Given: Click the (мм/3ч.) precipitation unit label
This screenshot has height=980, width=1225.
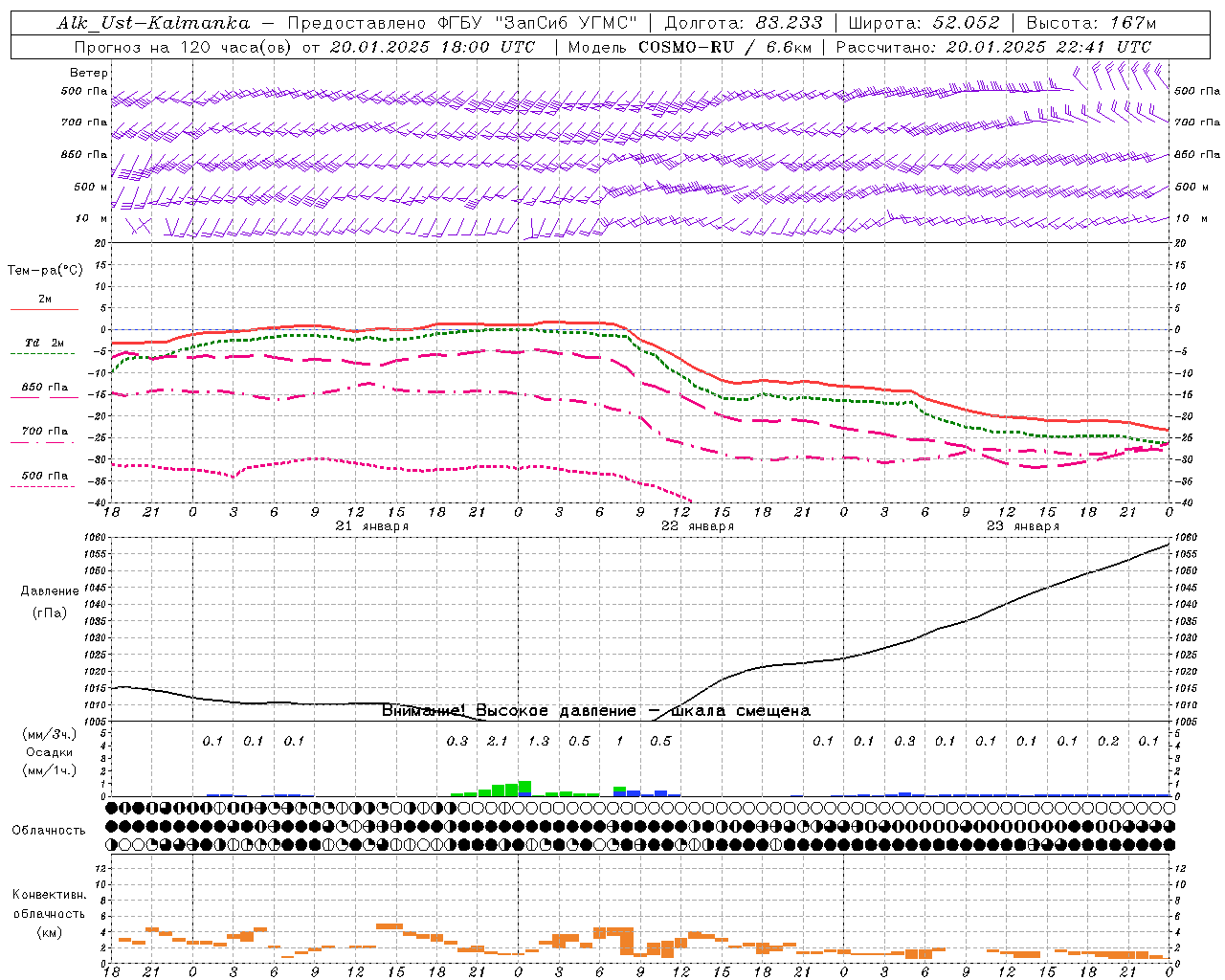Looking at the screenshot, I should [49, 735].
